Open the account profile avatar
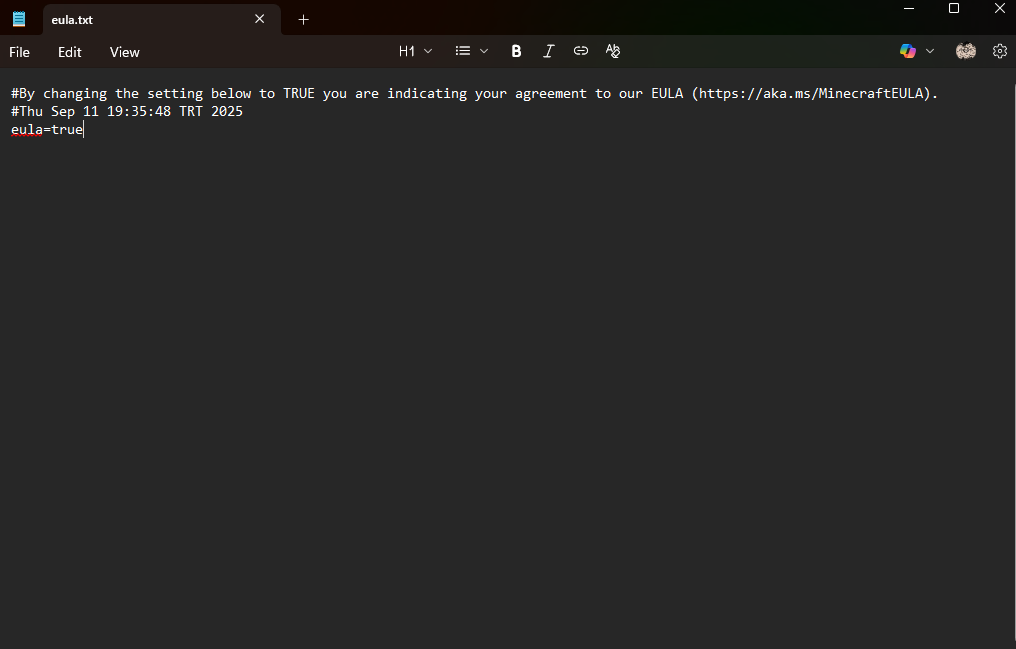 pos(965,51)
